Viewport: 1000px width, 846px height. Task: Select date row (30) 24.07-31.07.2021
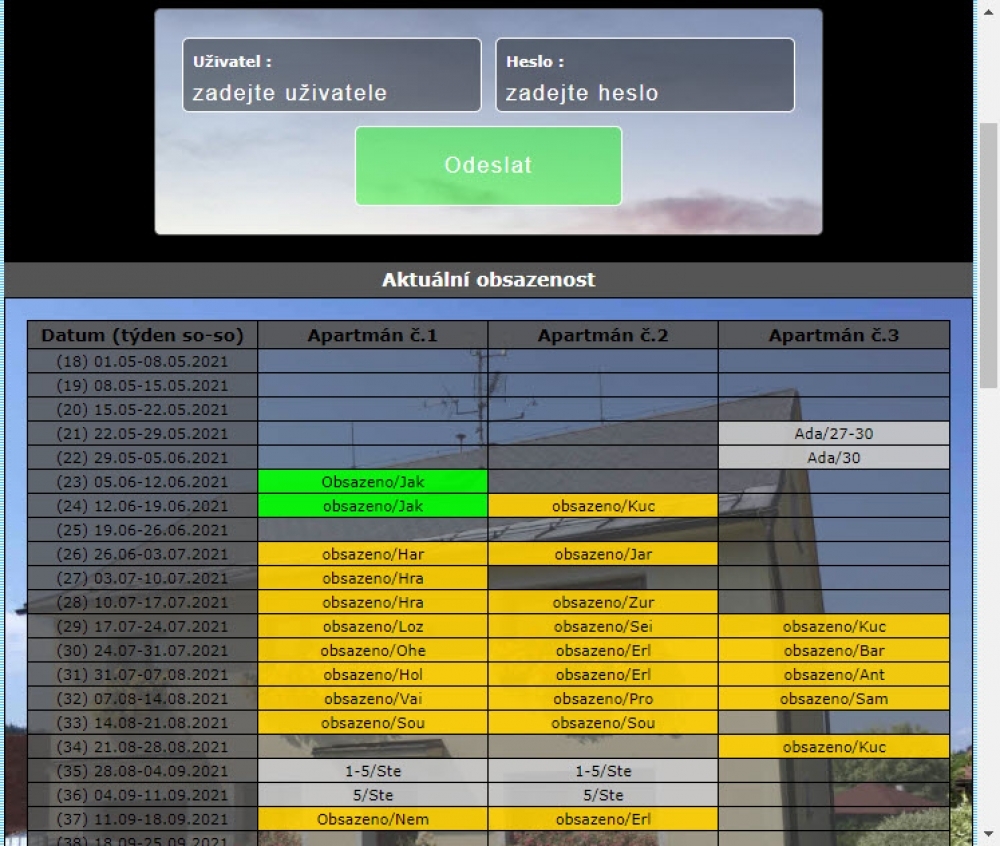142,650
